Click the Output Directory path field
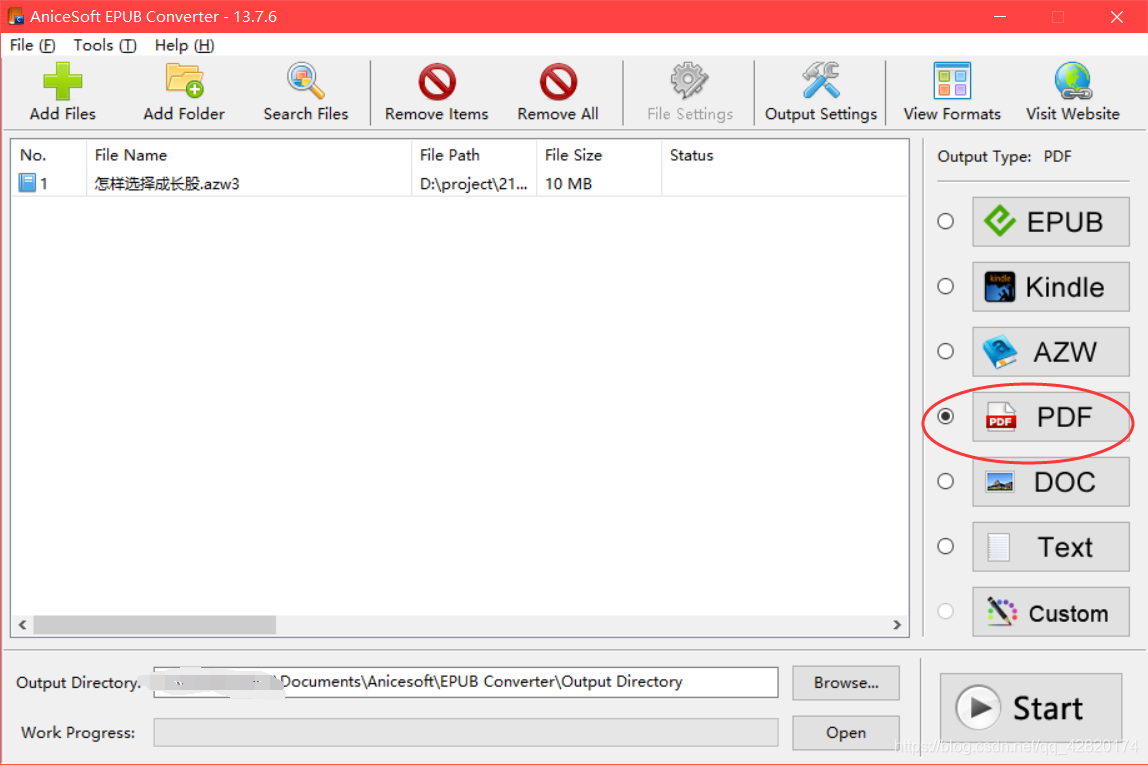Screen dimensions: 1148x765 tap(466, 682)
